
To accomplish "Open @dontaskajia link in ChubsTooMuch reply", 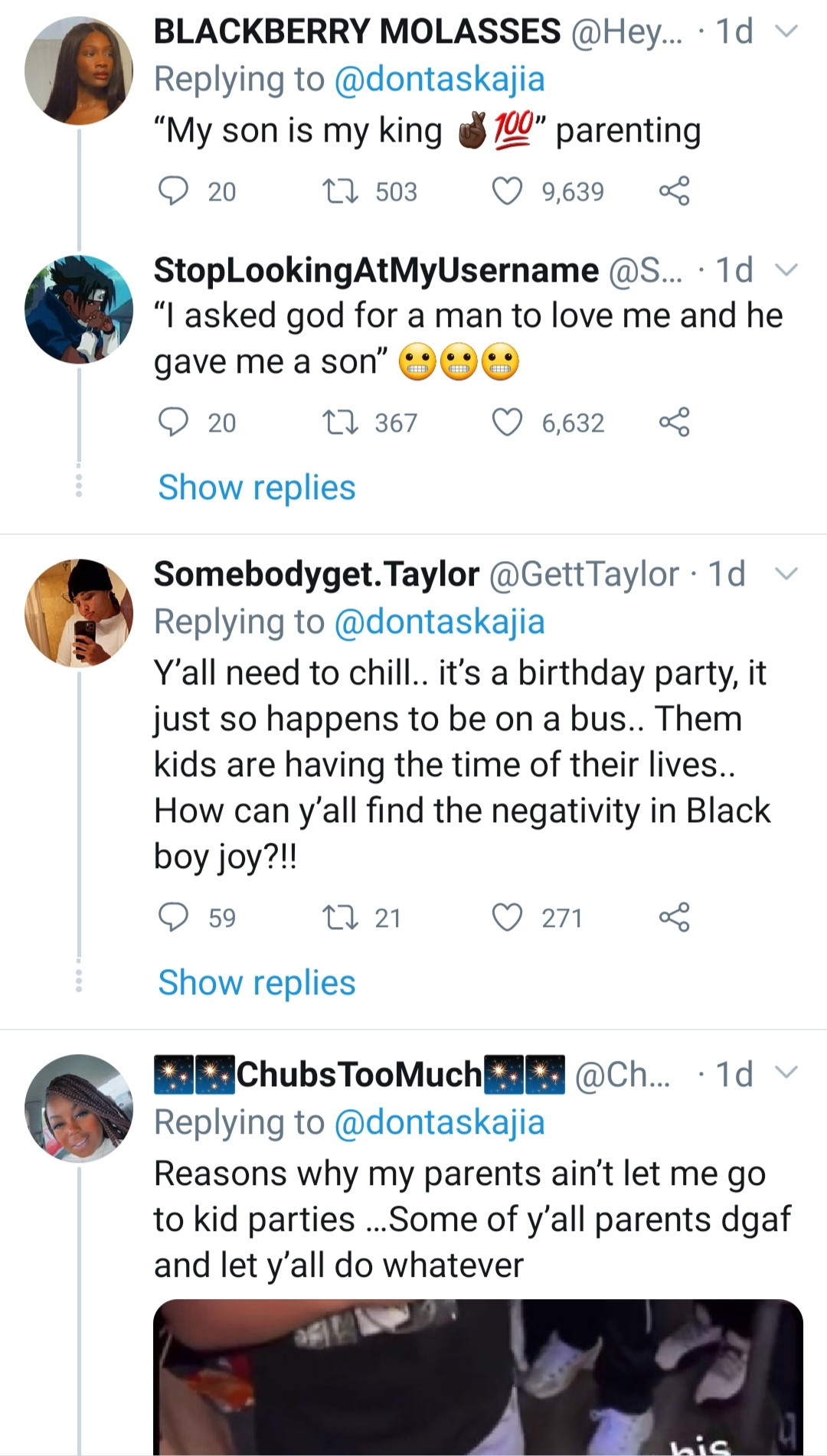I will coord(440,1122).
